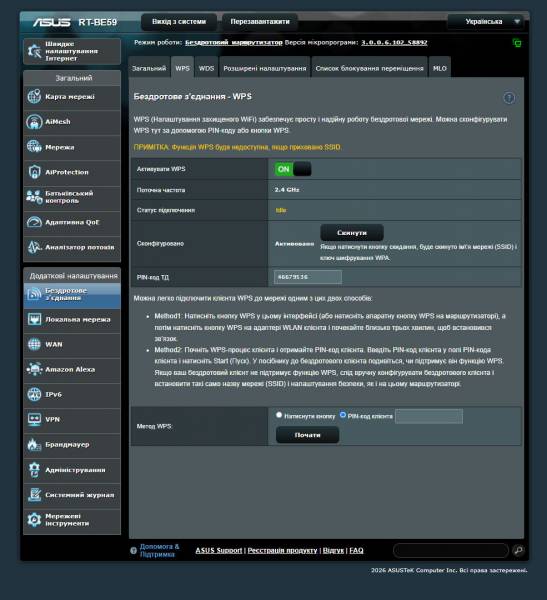The image size is (547, 600).
Task: Open the Відгук feedback link
Action: click(x=333, y=550)
